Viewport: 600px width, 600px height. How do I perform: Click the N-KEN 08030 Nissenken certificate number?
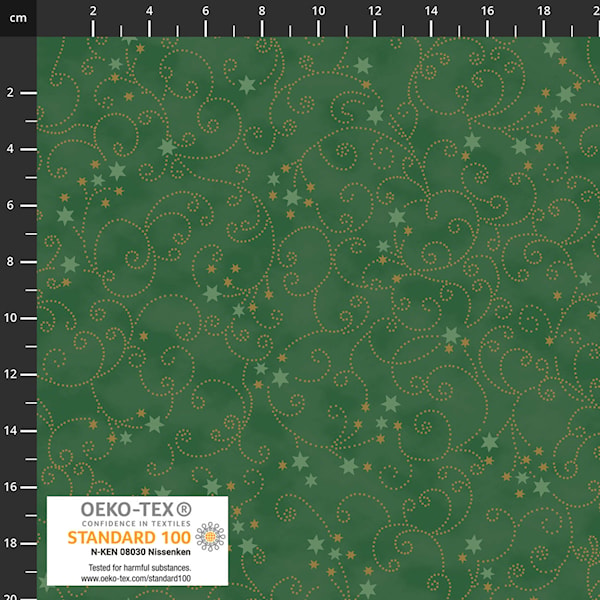coord(140,552)
